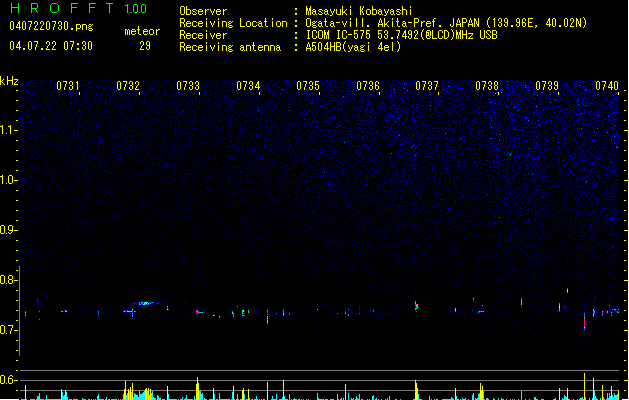This screenshot has height=400, width=629.
Task: Click the date stamp 04.07.22 07:30
Action: coord(51,46)
